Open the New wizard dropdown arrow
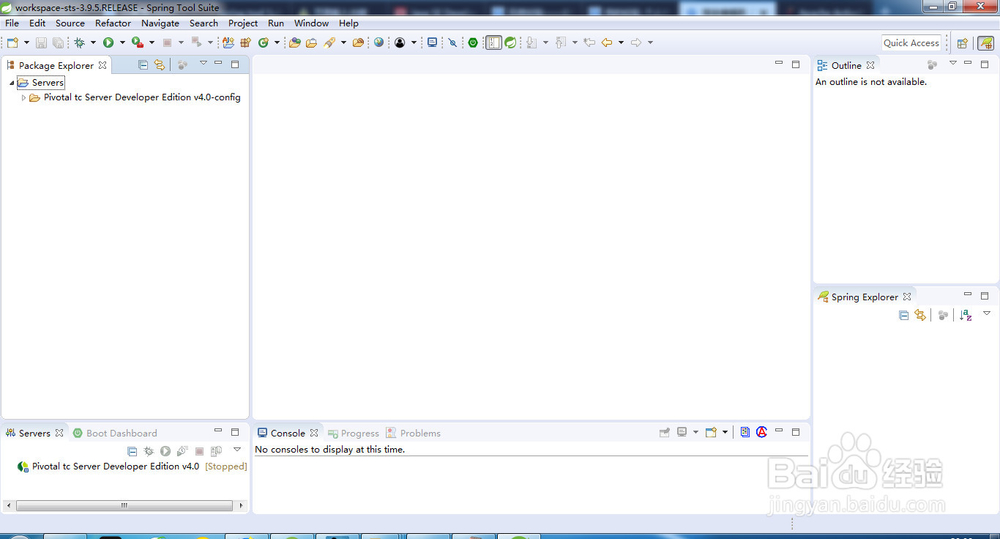The width and height of the screenshot is (1000, 539). click(26, 43)
